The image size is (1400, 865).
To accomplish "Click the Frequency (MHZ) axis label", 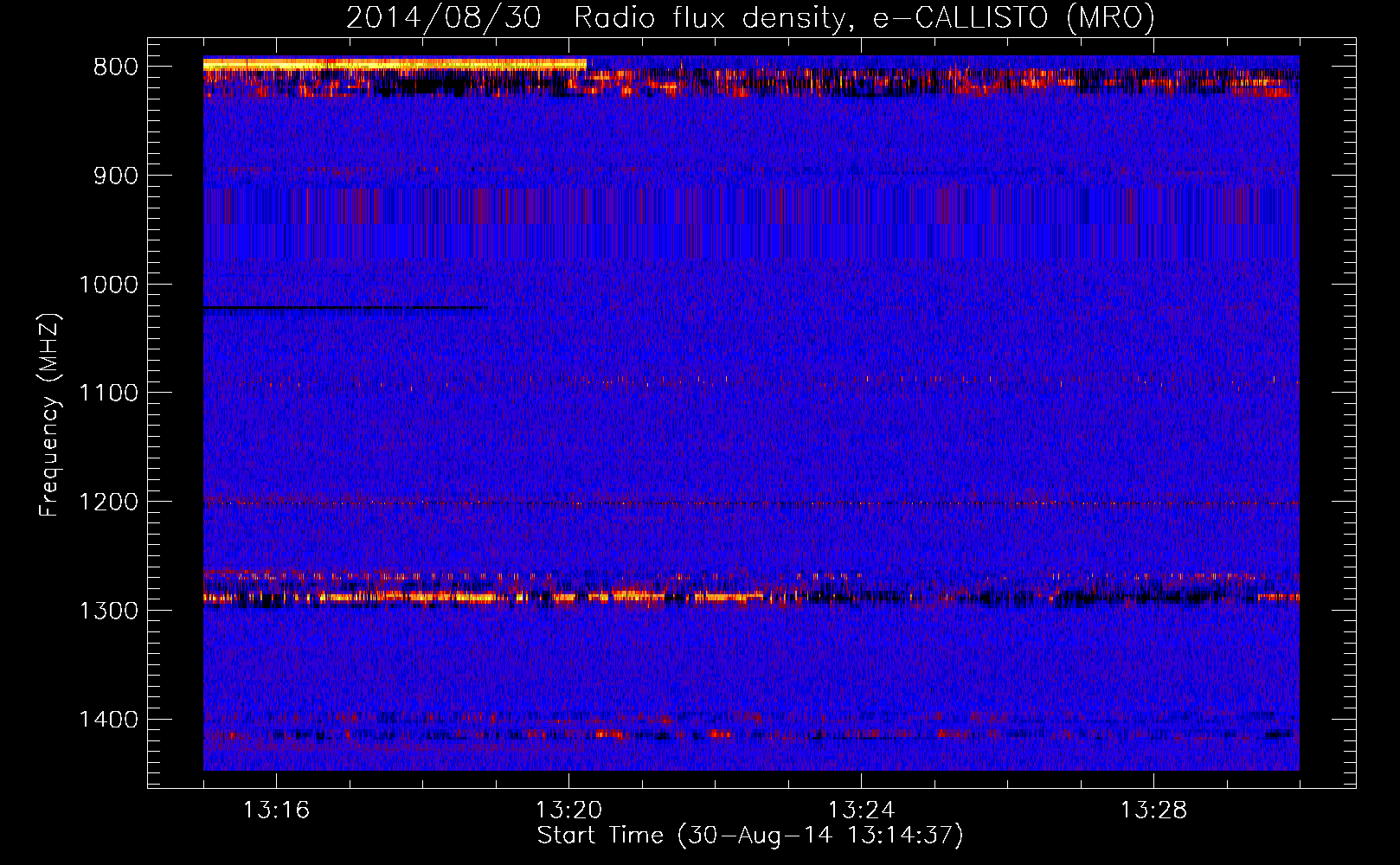I will point(49,414).
